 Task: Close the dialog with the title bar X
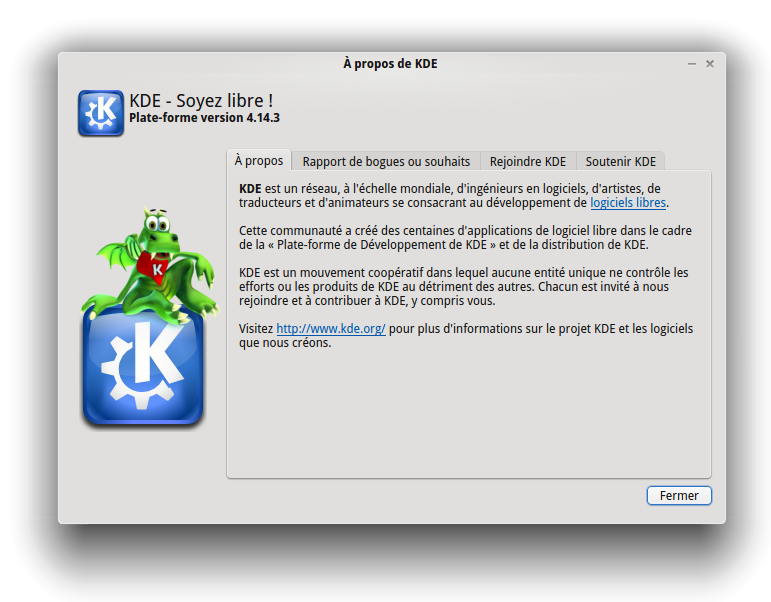click(710, 64)
